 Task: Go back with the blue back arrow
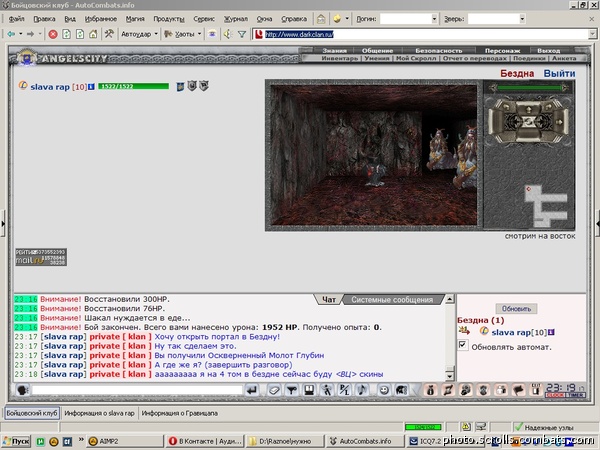tap(11, 34)
